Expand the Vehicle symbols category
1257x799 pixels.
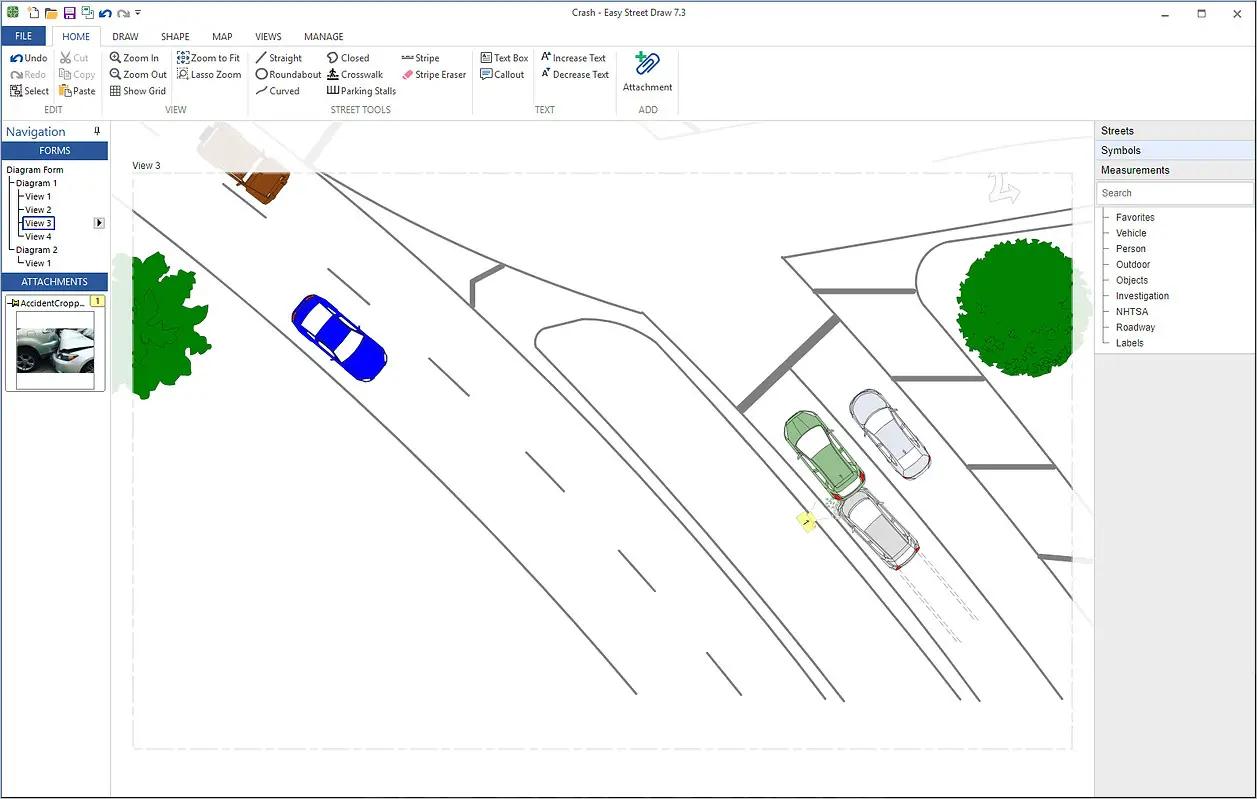1131,233
